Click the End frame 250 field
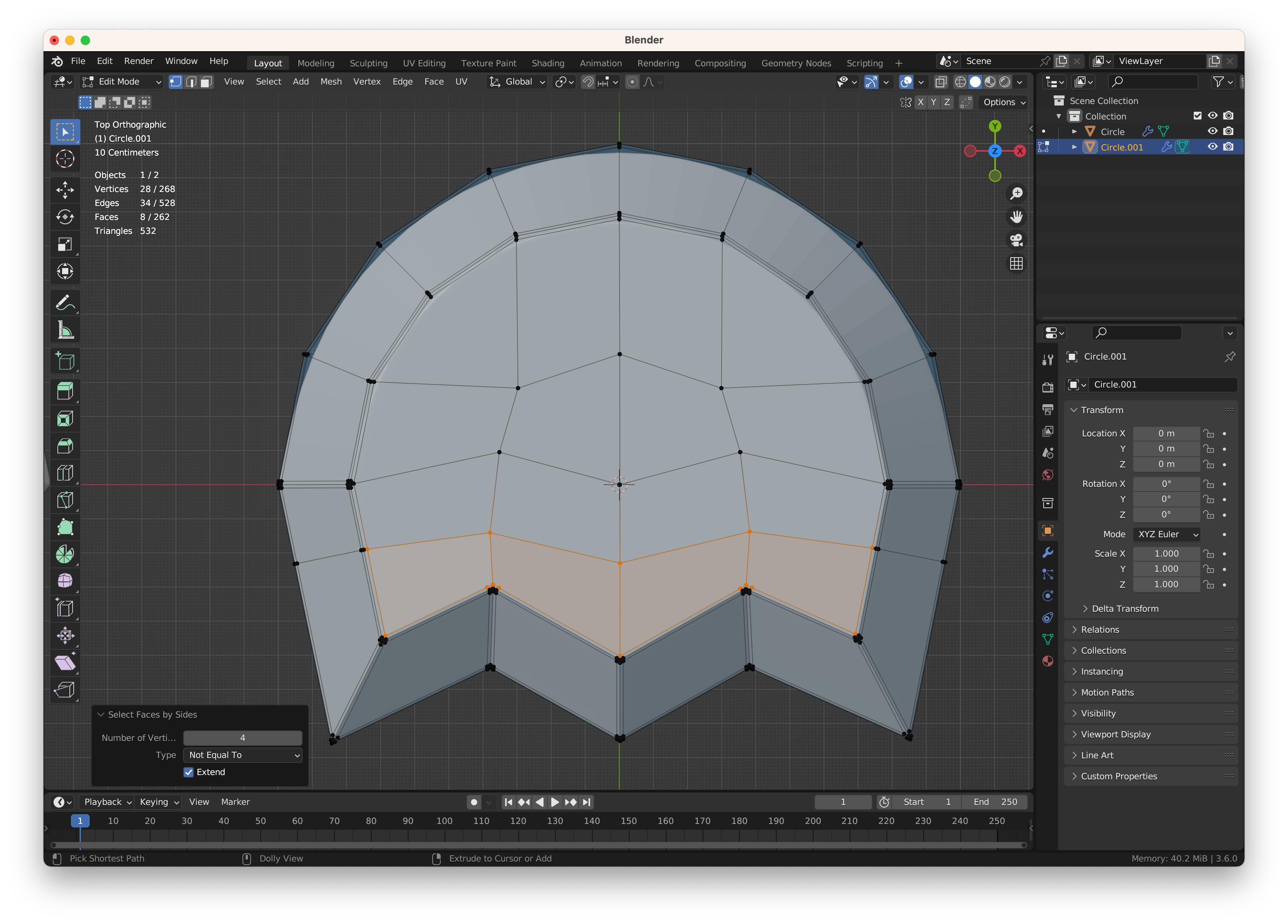Viewport: 1288px width, 924px height. 995,802
